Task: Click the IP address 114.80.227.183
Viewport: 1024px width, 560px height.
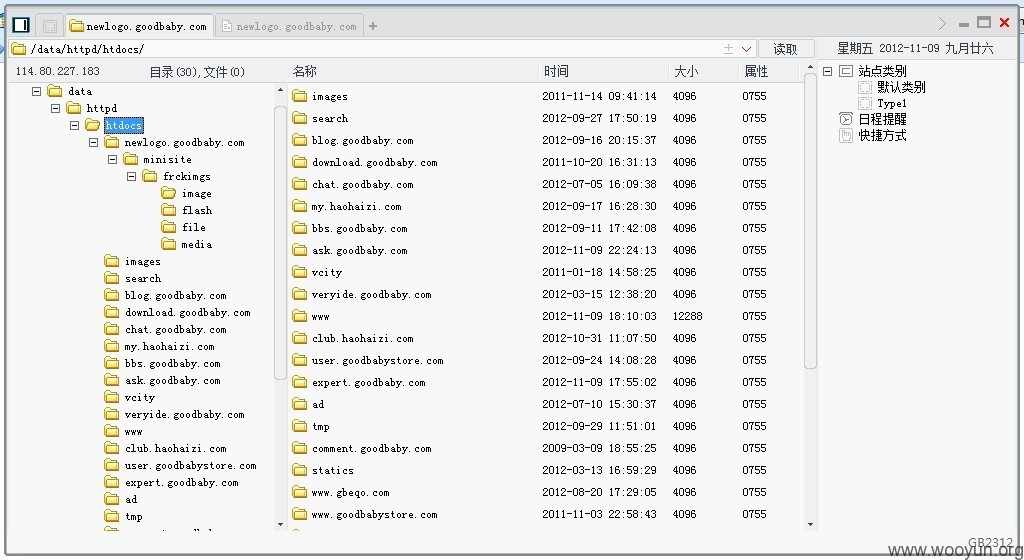Action: point(57,72)
